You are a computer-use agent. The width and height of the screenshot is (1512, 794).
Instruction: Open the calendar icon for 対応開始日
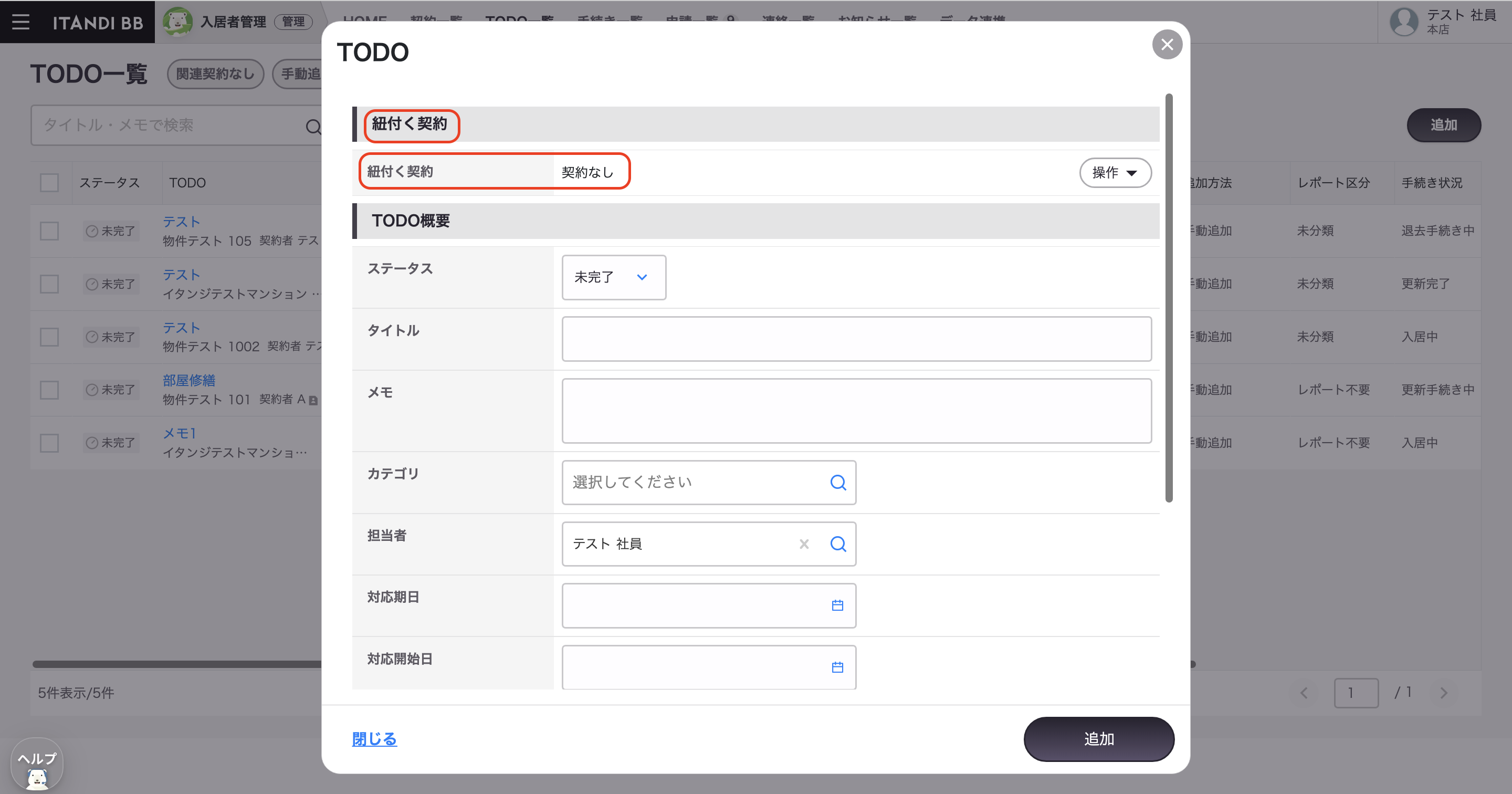tap(837, 667)
